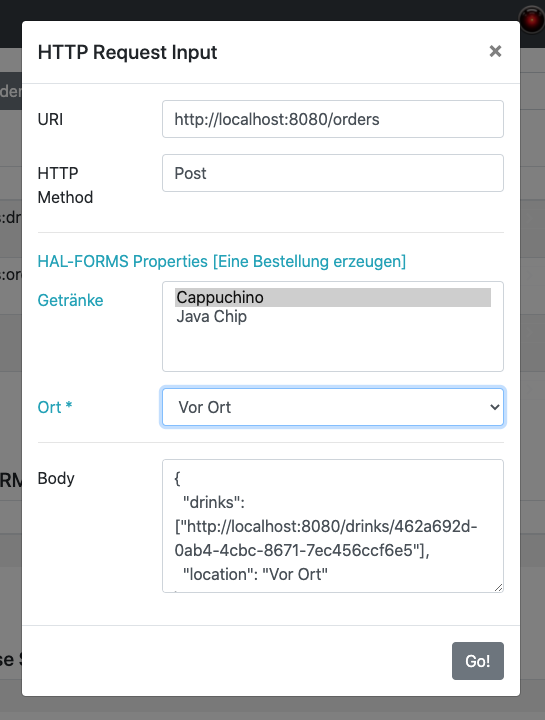The width and height of the screenshot is (545, 720).
Task: Click the HAL-FORMS Properties heading
Action: (222, 261)
